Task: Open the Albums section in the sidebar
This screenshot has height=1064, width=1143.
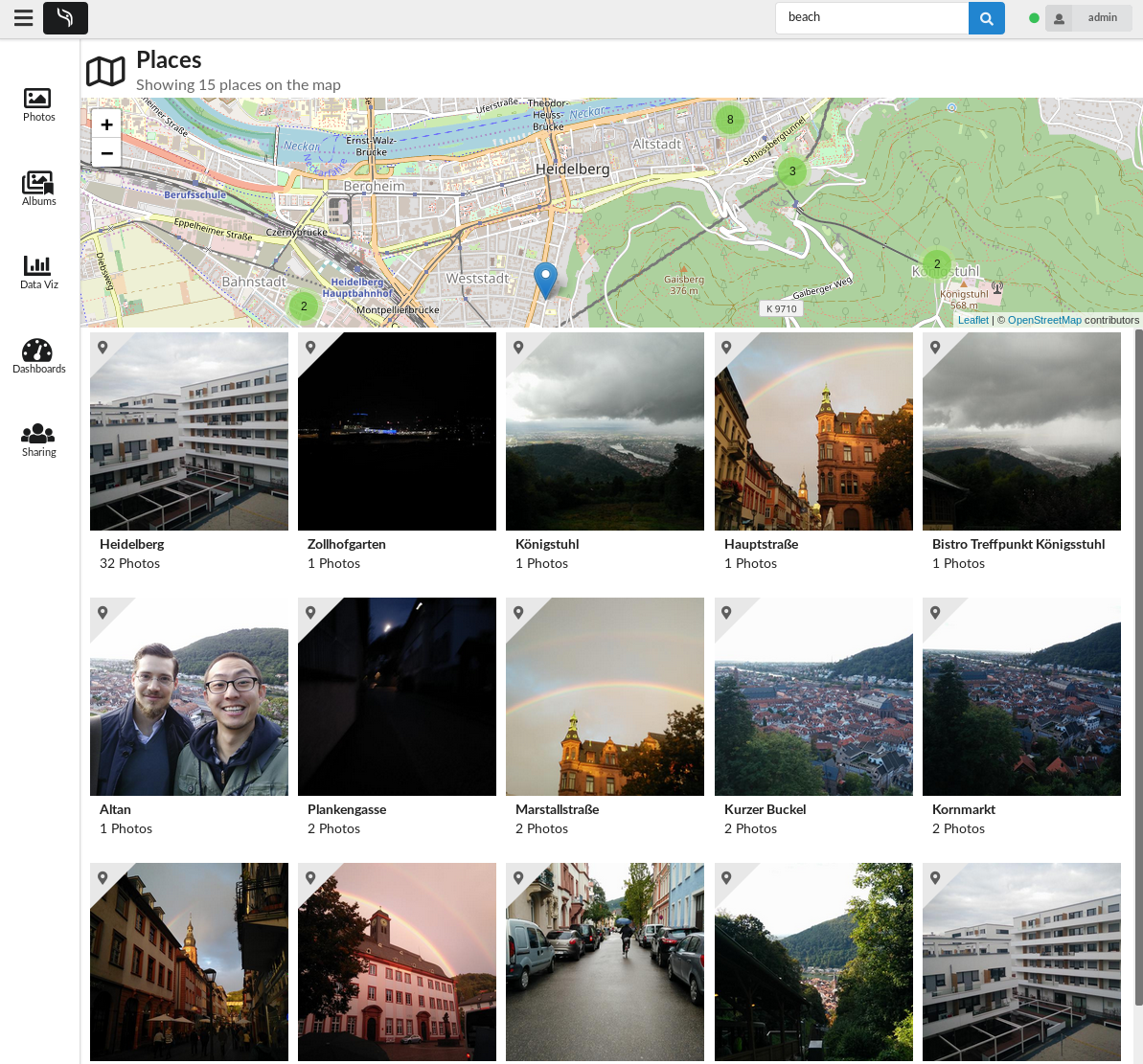Action: click(38, 187)
